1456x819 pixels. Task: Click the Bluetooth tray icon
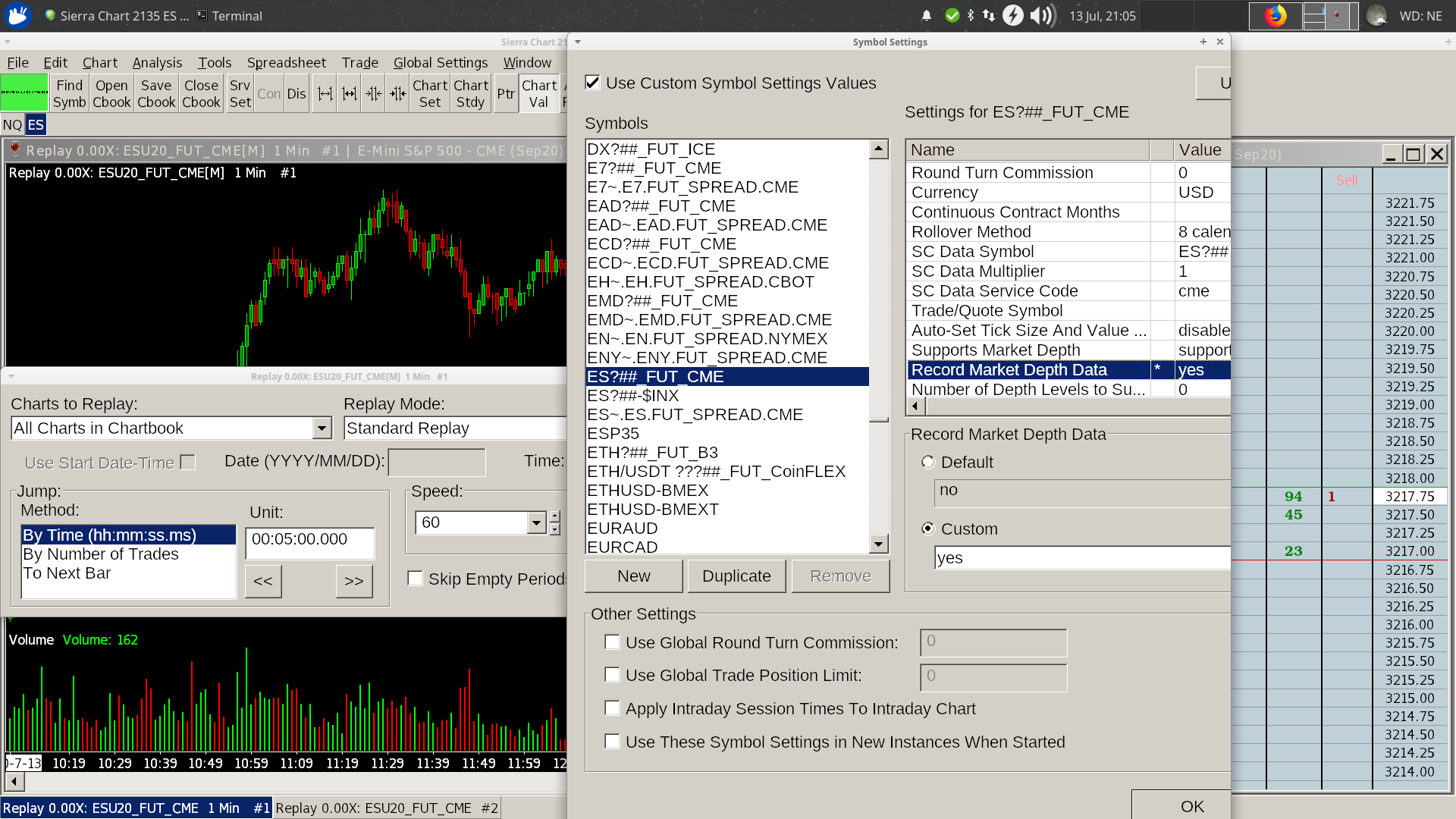point(971,15)
